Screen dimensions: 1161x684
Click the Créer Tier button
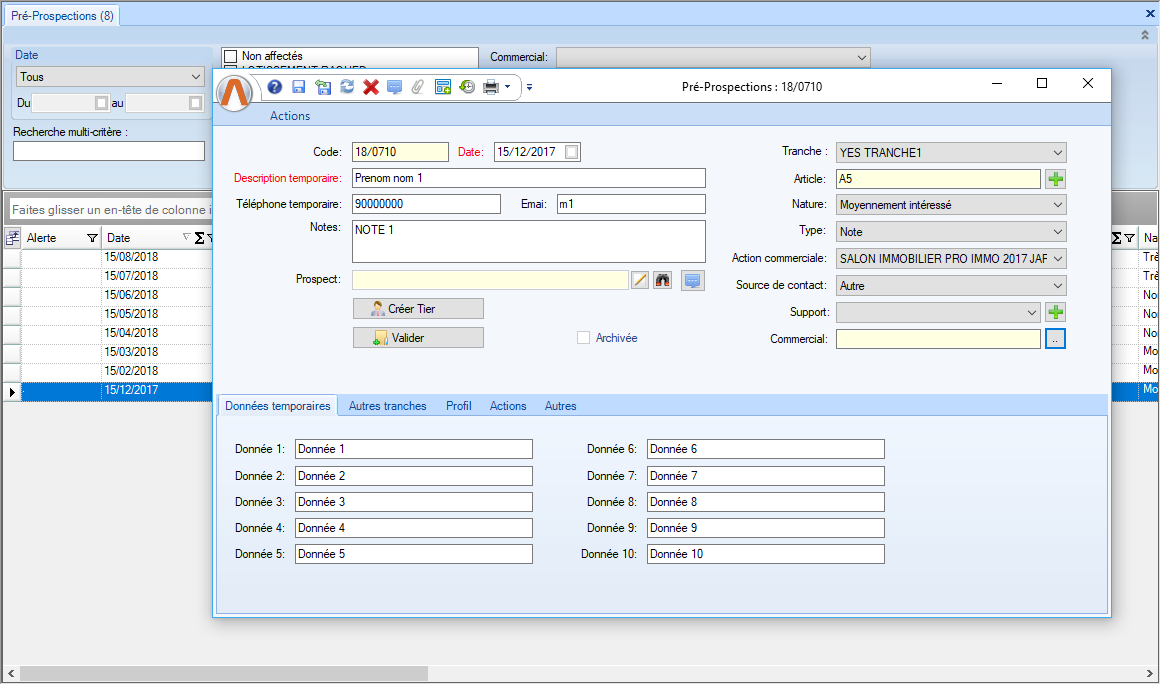coord(418,309)
